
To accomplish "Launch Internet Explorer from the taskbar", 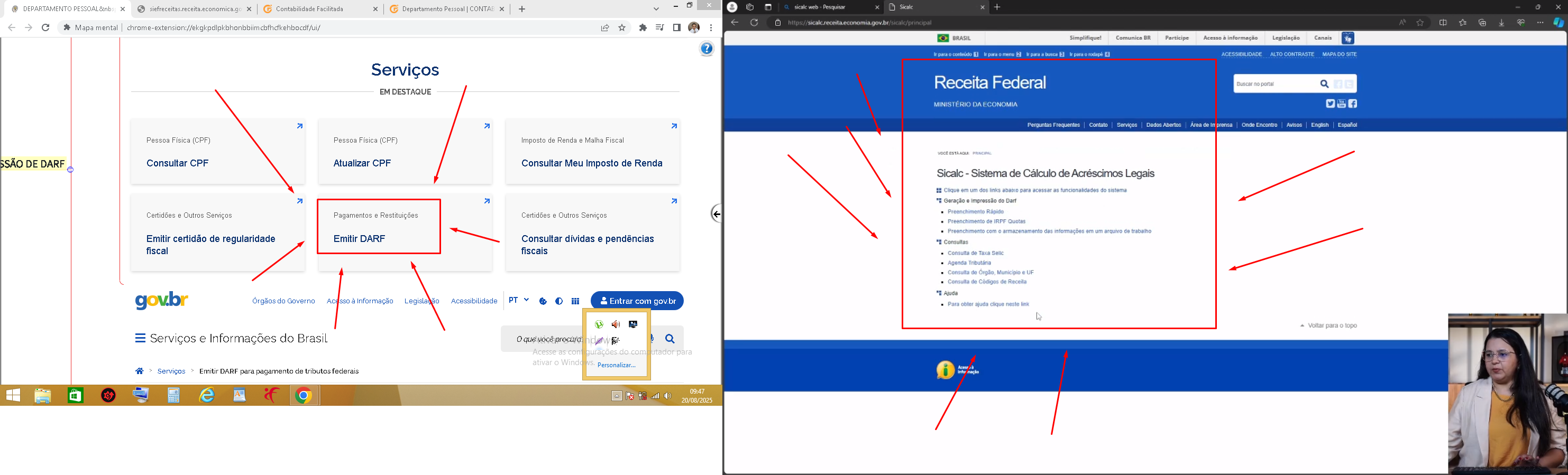I will click(x=207, y=396).
